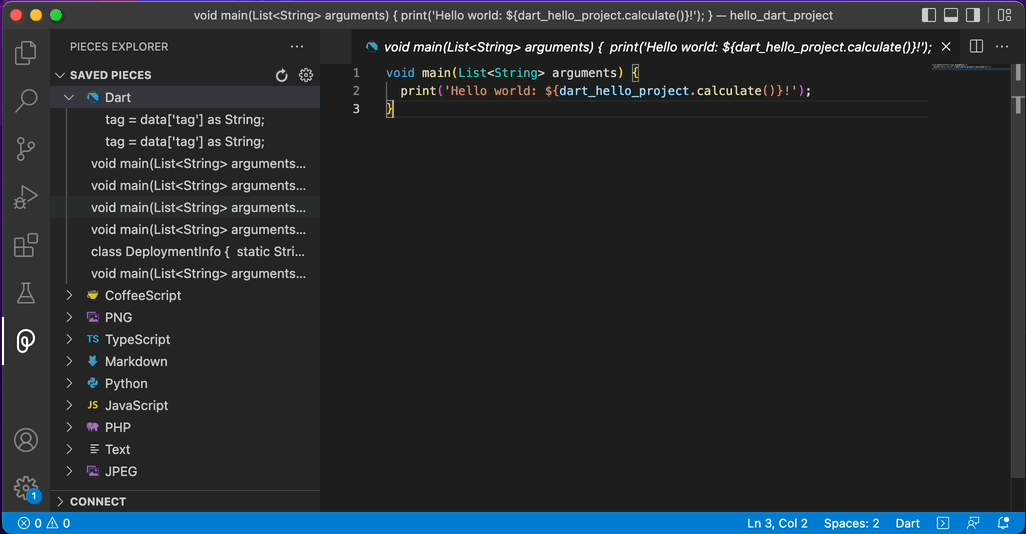Change indentation Spaces: 2

[x=851, y=524]
